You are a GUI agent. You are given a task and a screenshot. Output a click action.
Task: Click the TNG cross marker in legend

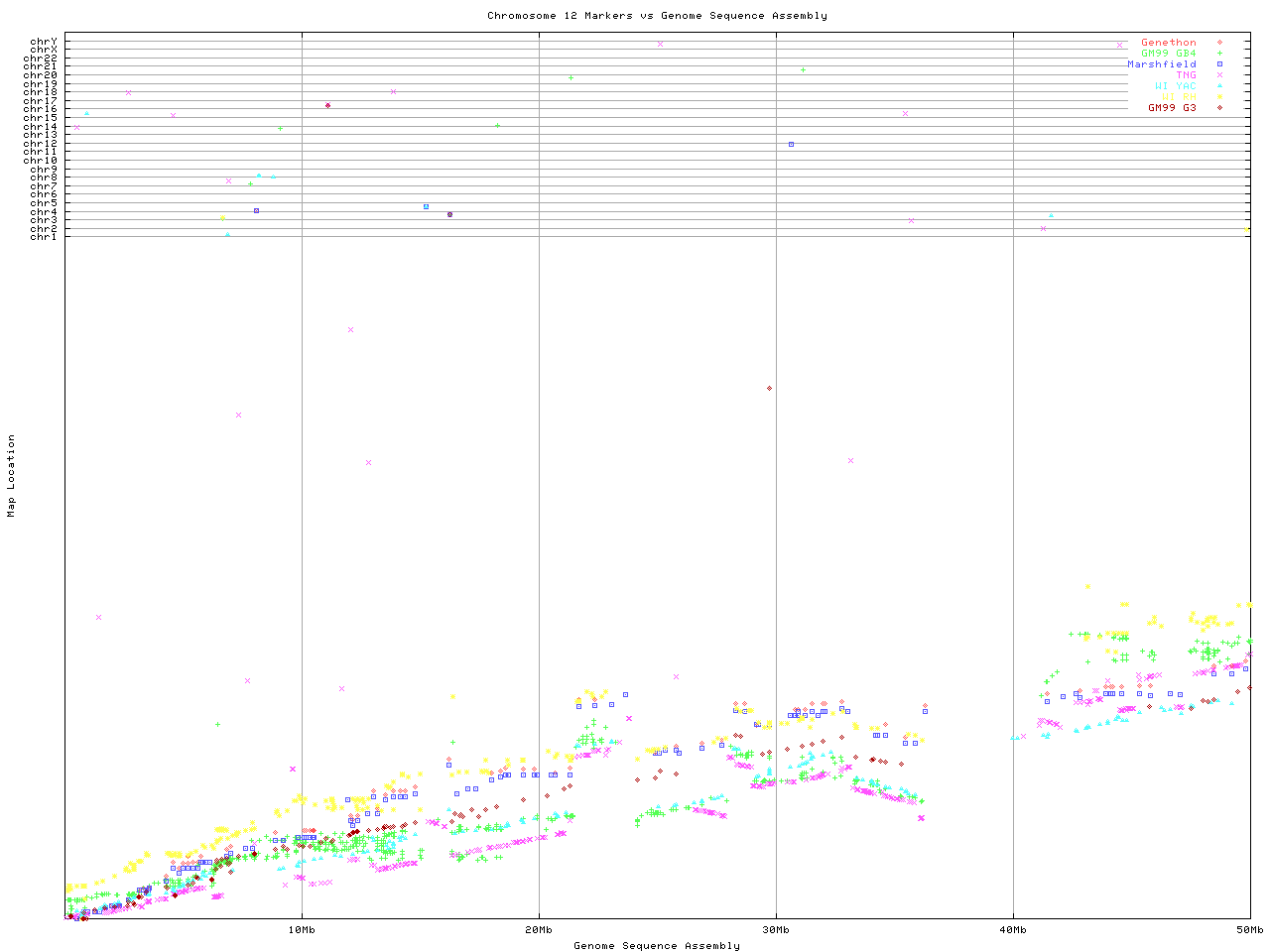(x=1219, y=75)
